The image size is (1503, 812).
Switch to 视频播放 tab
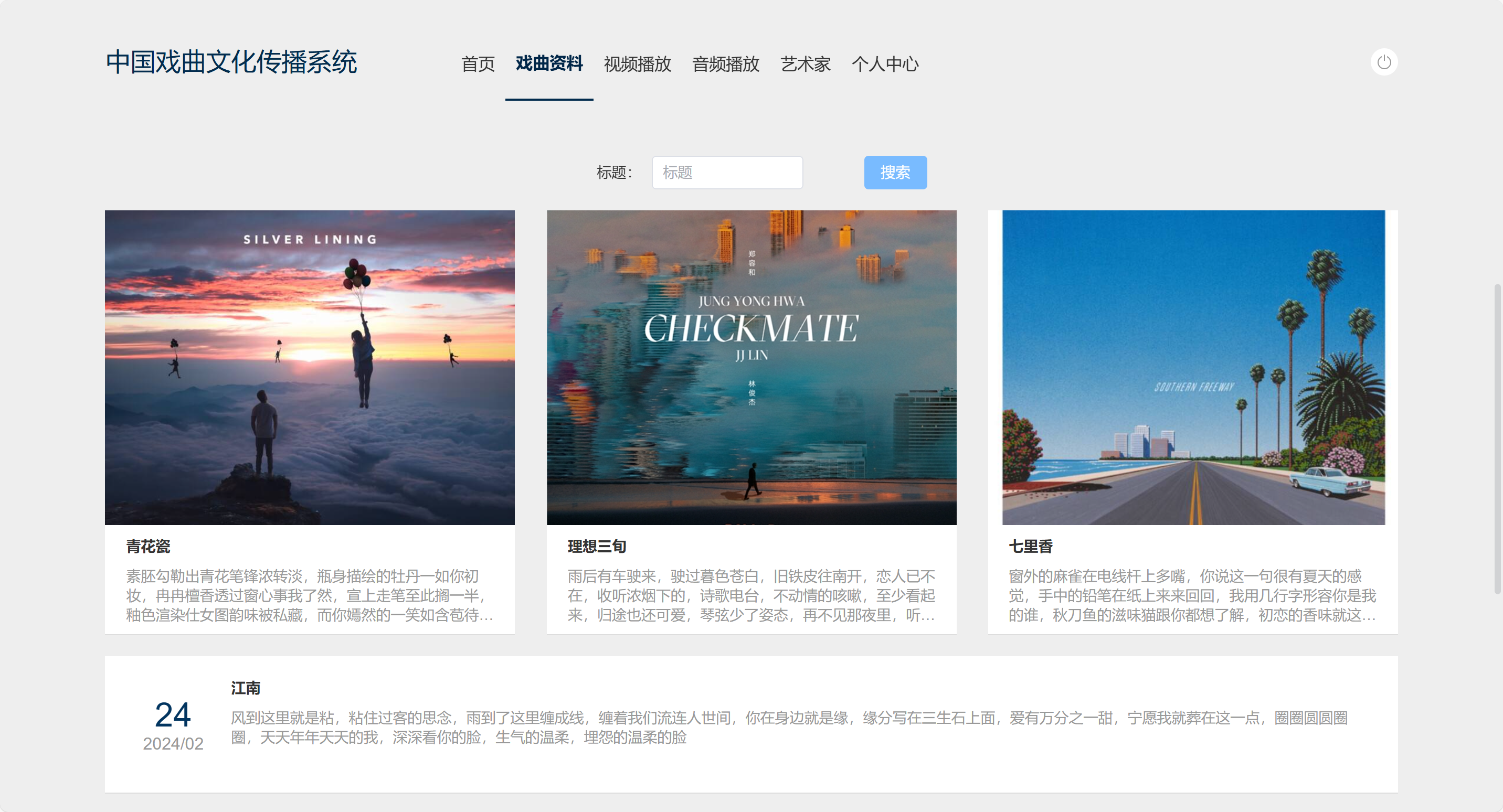pyautogui.click(x=637, y=63)
